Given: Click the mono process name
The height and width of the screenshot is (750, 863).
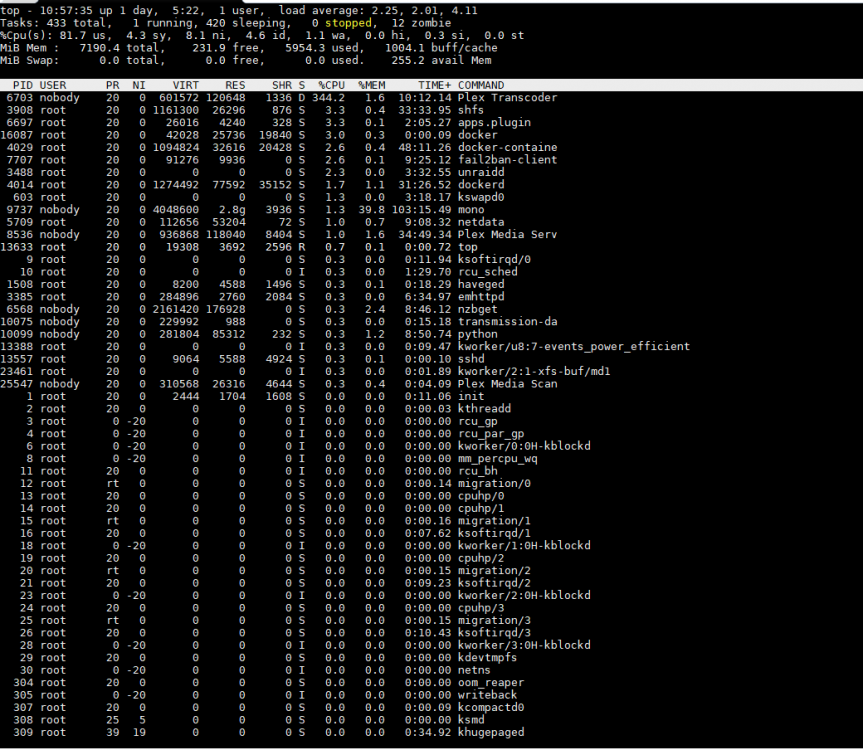Looking at the screenshot, I should pyautogui.click(x=471, y=210).
